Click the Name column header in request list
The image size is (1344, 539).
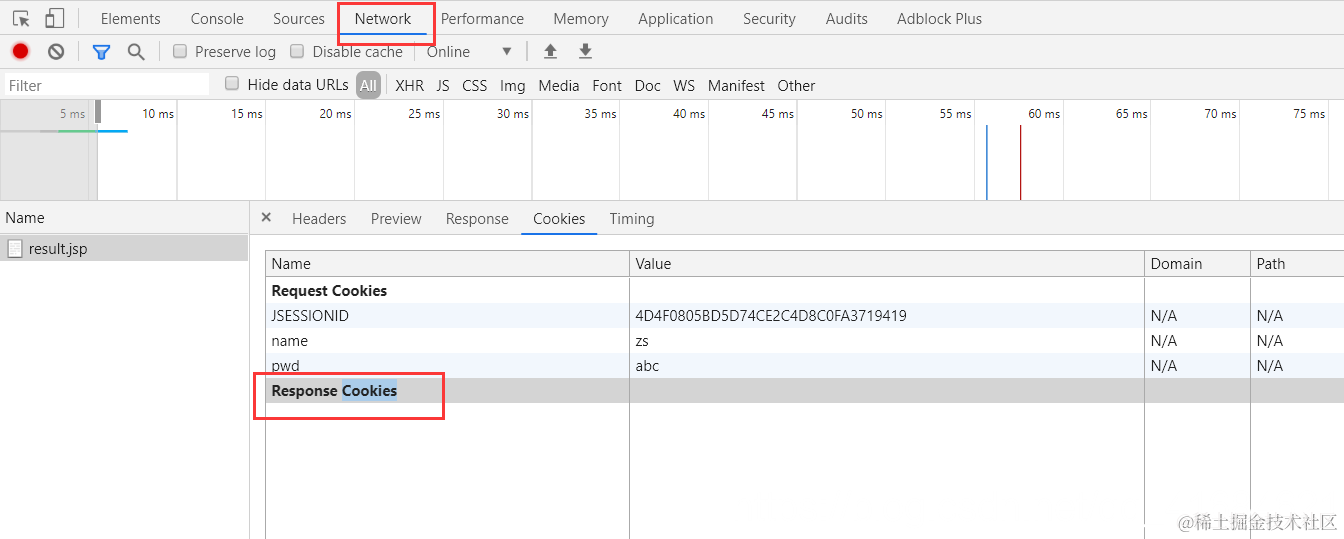[124, 217]
